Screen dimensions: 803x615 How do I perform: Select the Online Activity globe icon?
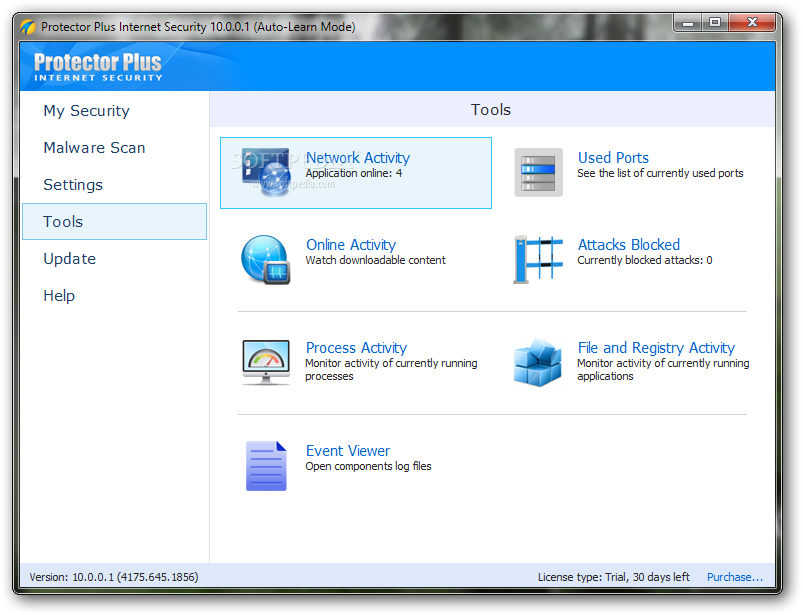[x=266, y=260]
